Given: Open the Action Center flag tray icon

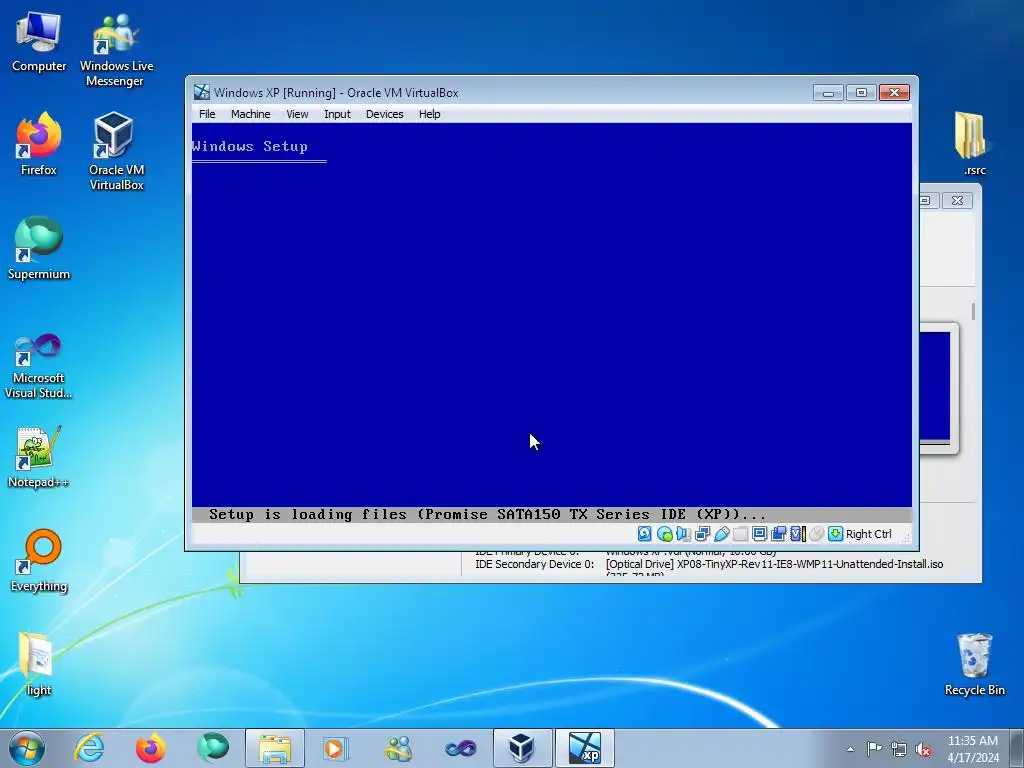Looking at the screenshot, I should (x=874, y=749).
